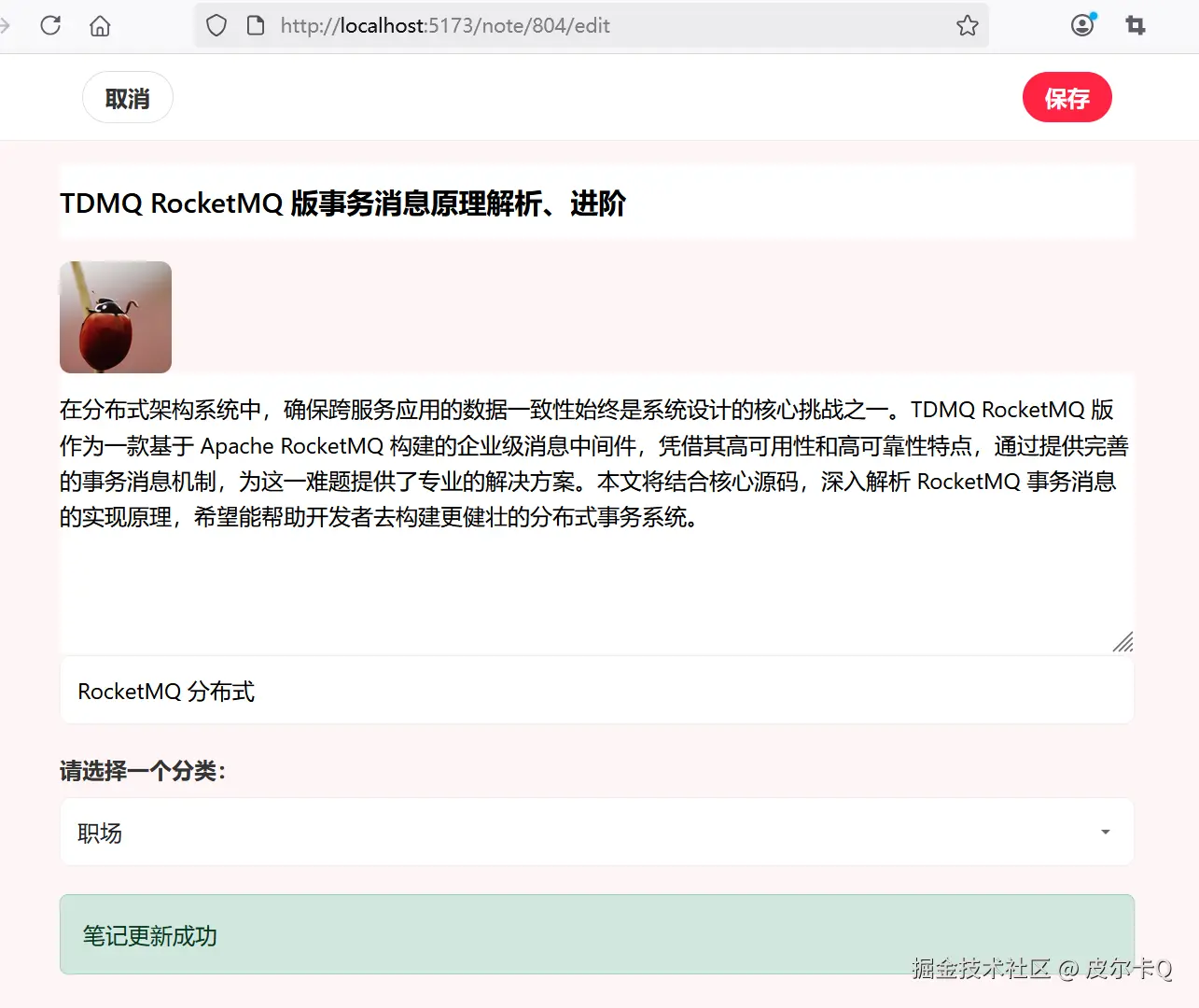This screenshot has height=1008, width=1199.
Task: Expand the 请选择一个分类 selection list
Action: 597,832
